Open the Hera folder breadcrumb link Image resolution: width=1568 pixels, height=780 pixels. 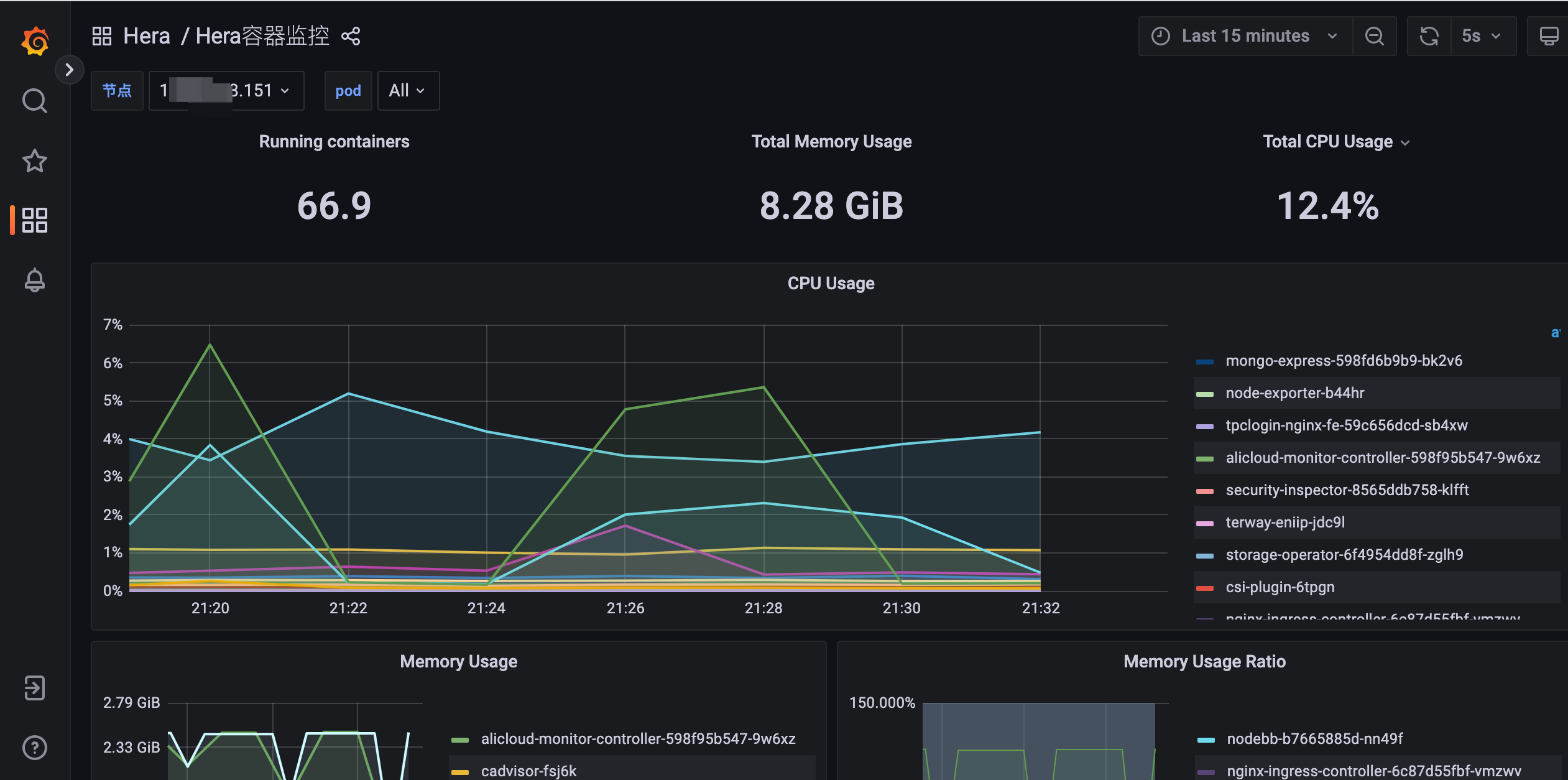point(147,36)
